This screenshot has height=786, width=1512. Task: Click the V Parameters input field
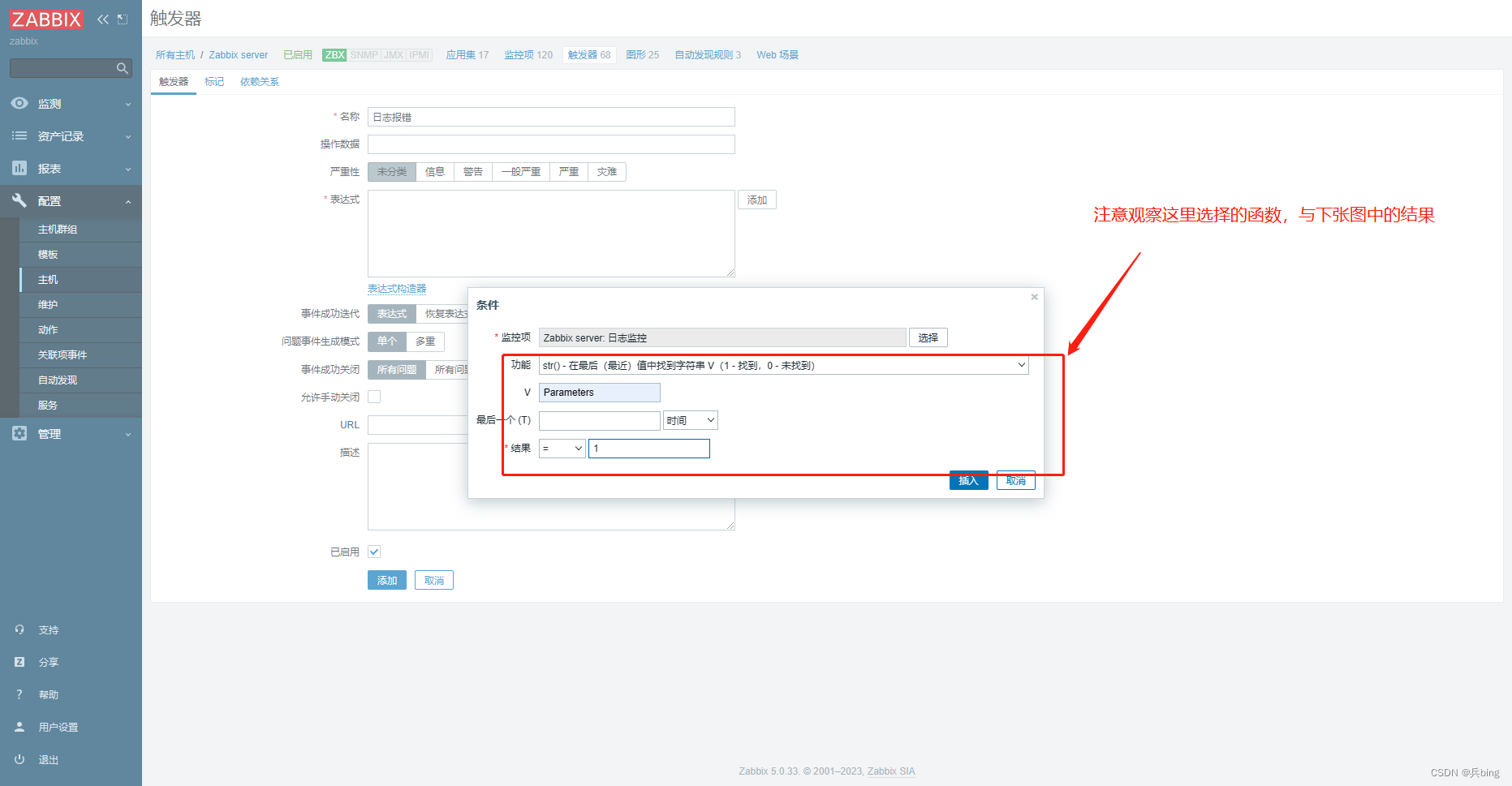coord(600,393)
